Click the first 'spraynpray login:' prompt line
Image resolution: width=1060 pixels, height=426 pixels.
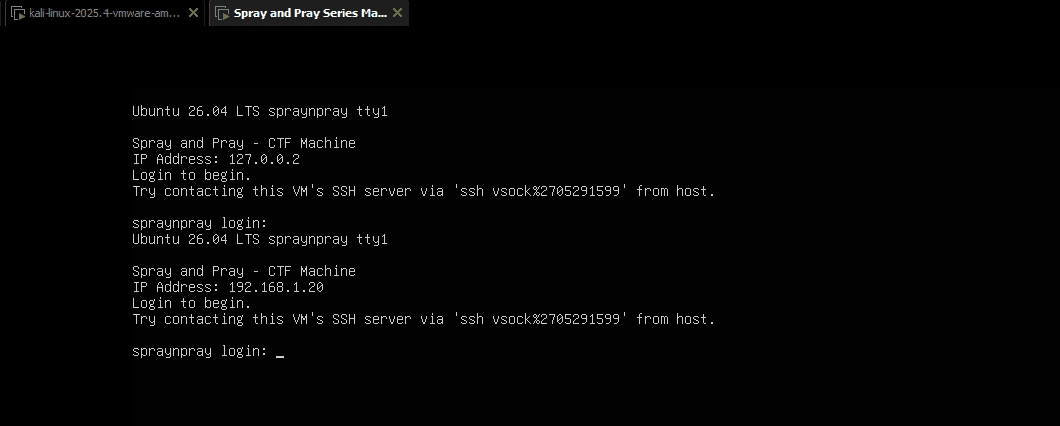coord(199,224)
